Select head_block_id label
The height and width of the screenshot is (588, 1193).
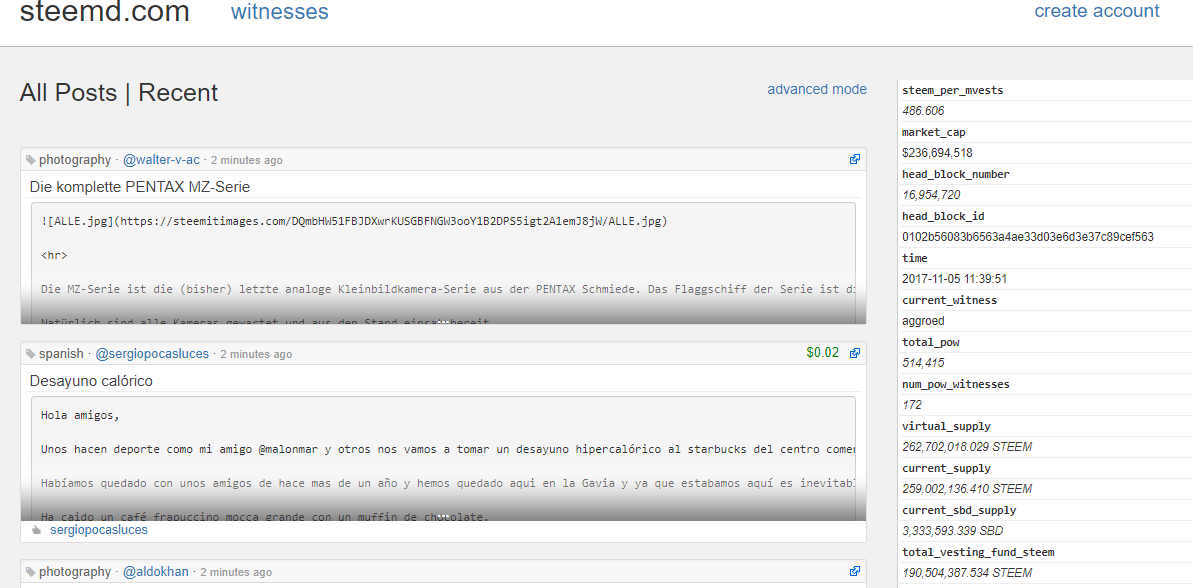[x=943, y=216]
